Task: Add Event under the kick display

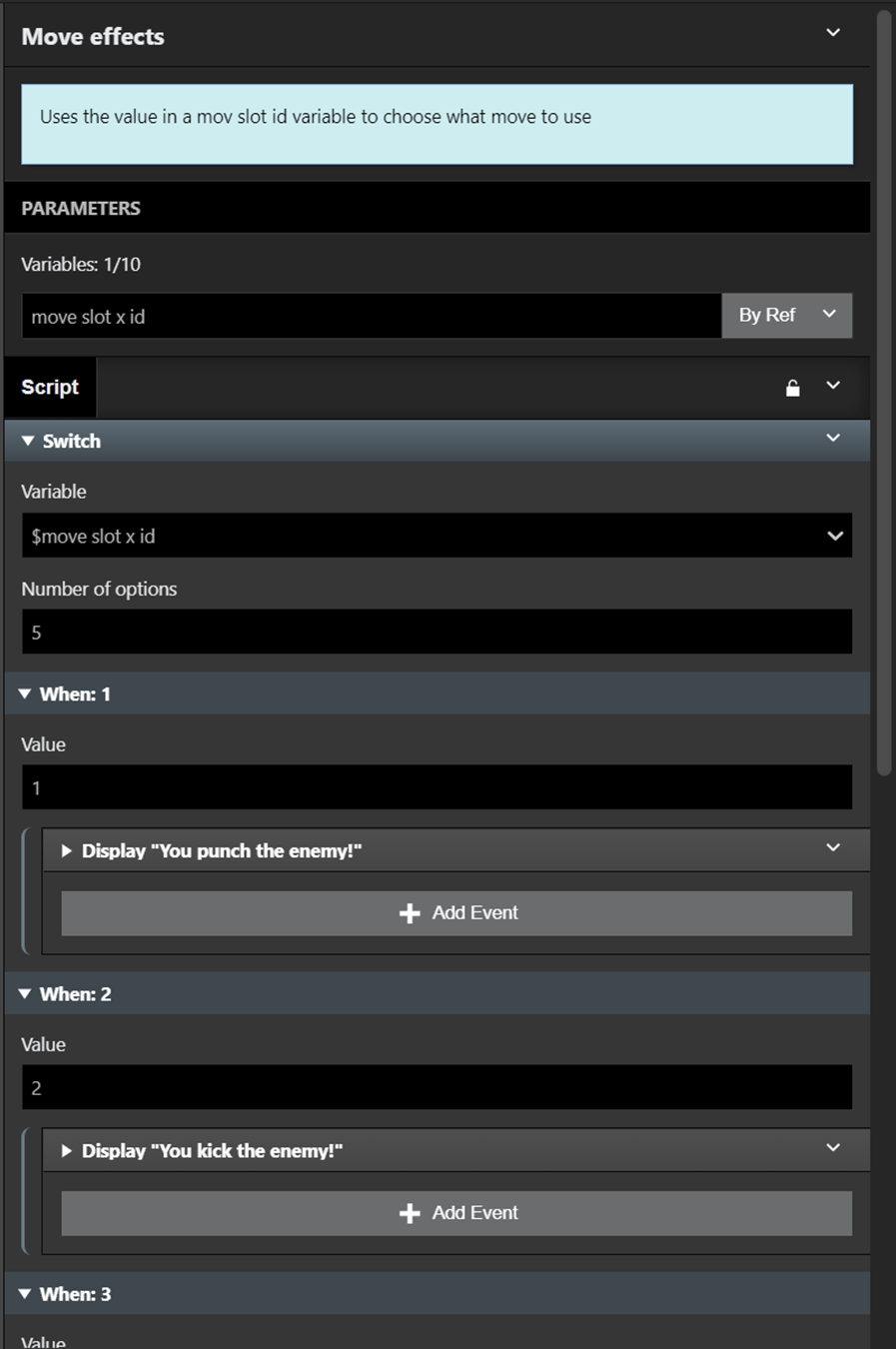Action: tap(456, 1213)
